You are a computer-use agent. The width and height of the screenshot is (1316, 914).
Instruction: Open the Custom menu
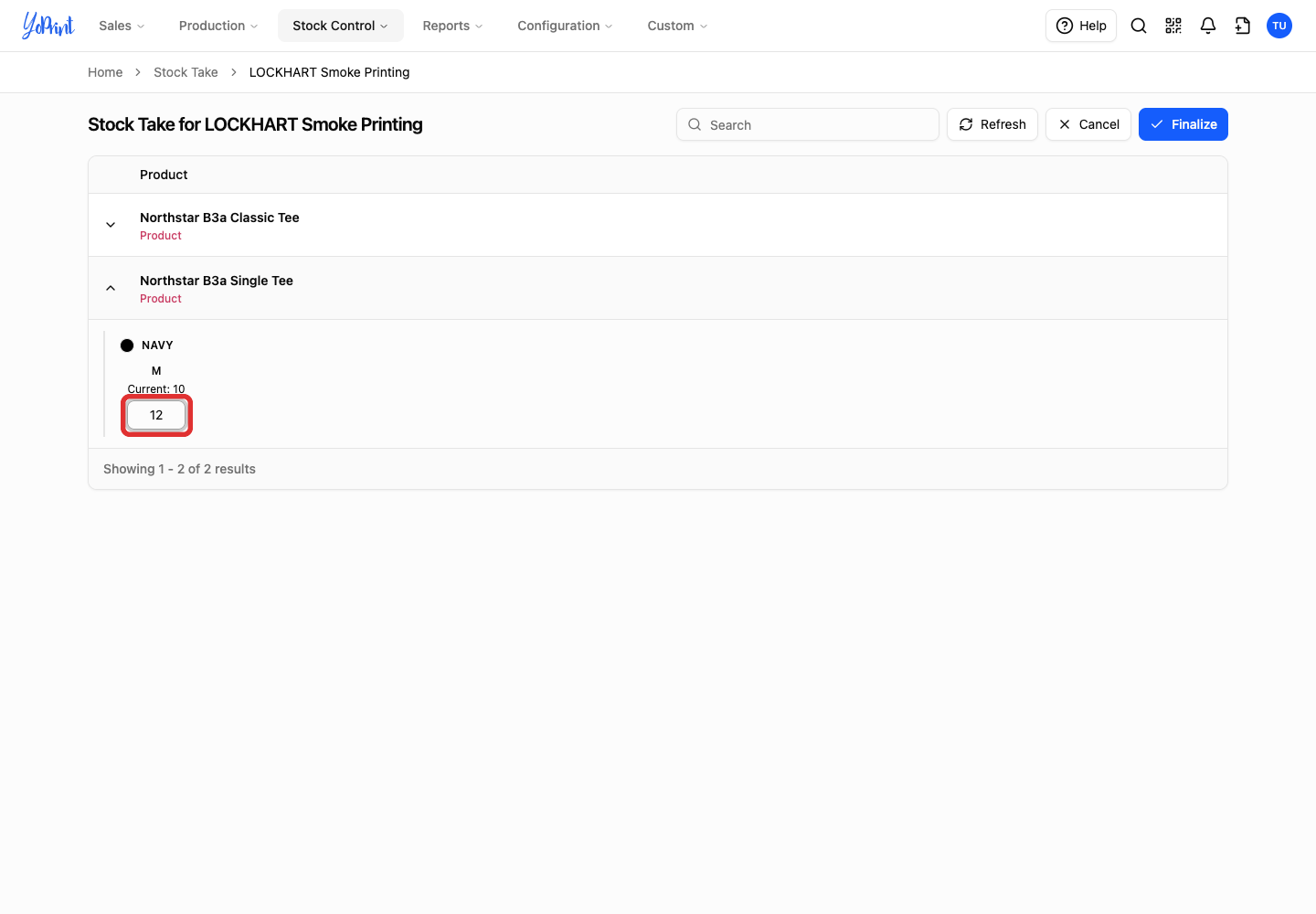point(677,26)
